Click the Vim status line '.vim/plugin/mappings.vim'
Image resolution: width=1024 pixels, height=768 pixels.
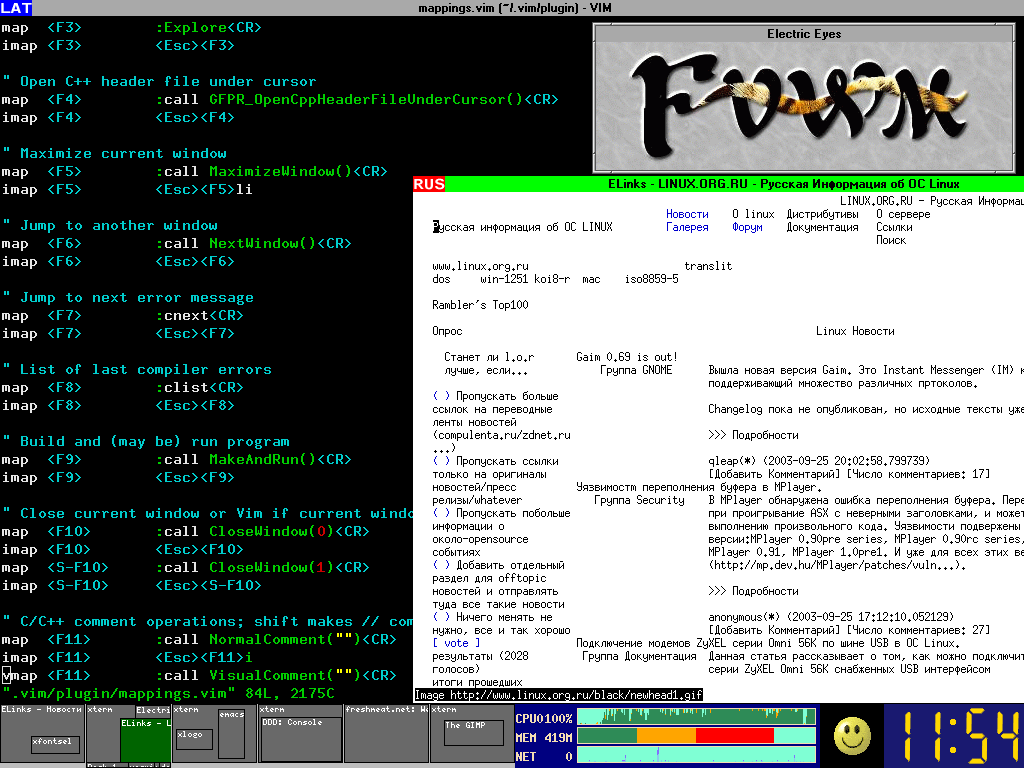[x=169, y=694]
